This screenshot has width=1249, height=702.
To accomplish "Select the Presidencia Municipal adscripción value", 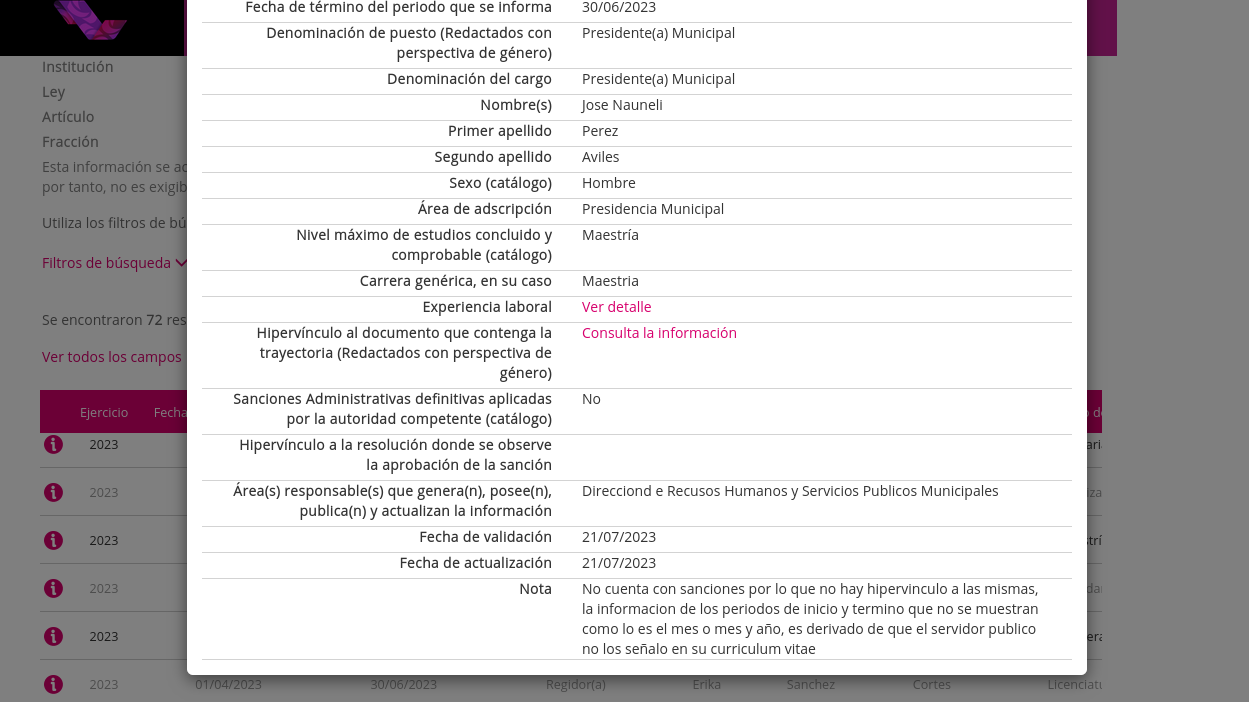I will [x=653, y=209].
